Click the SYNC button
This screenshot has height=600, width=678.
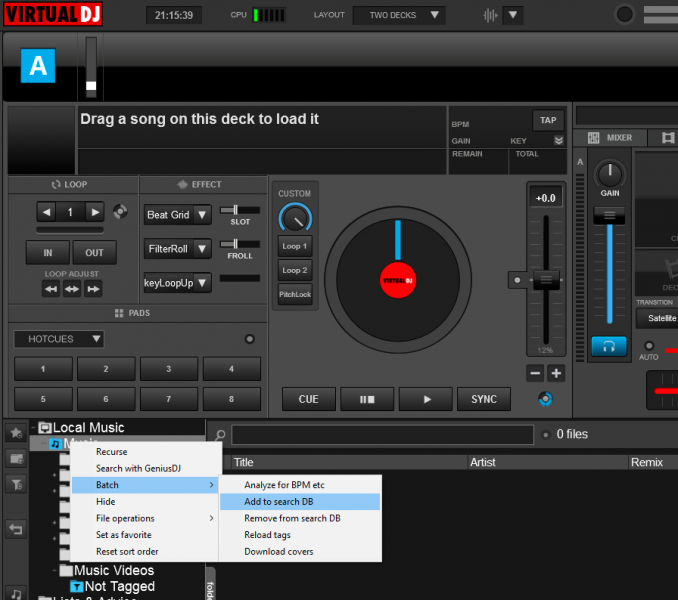pyautogui.click(x=484, y=399)
